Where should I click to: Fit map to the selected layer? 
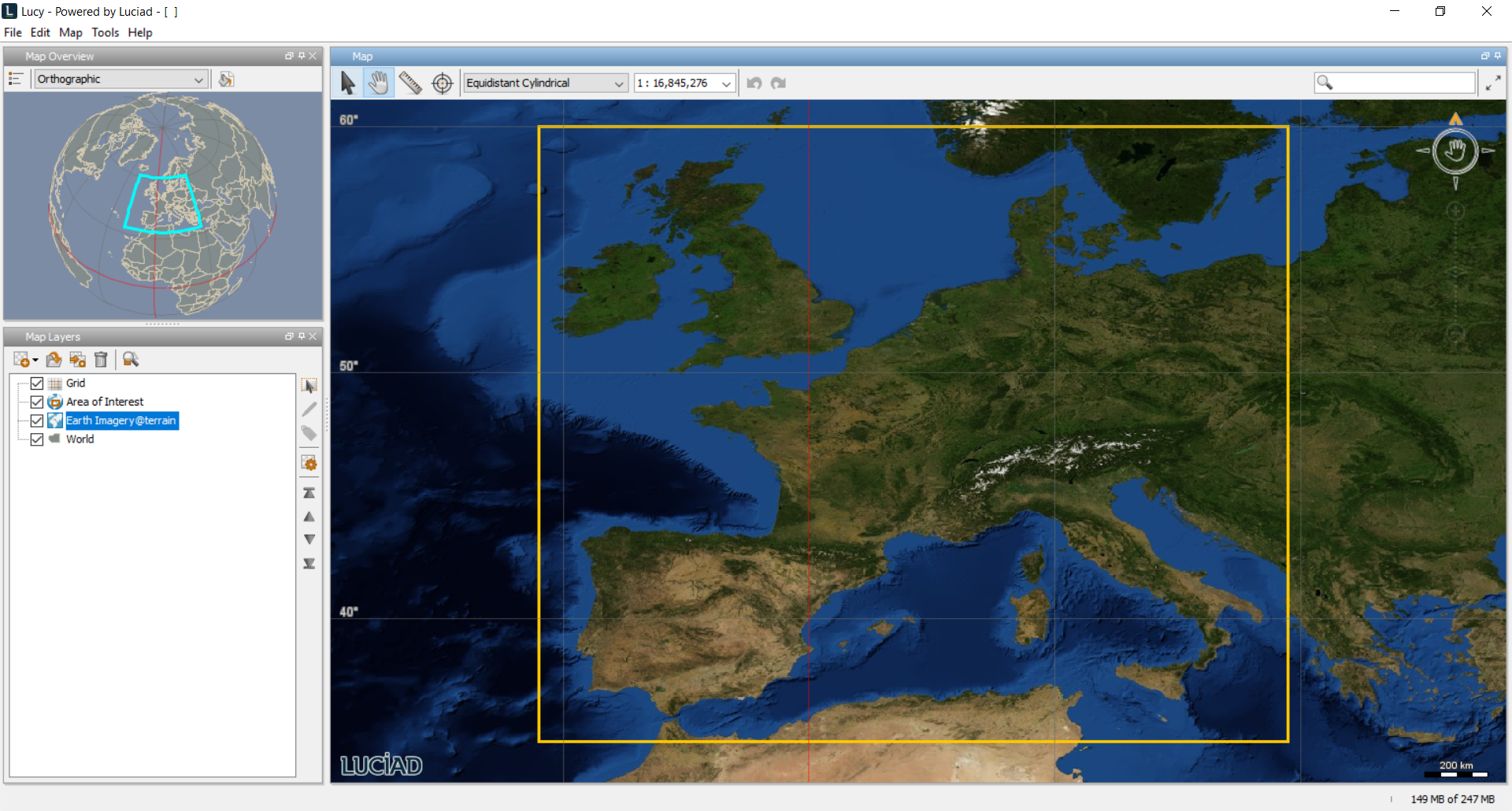click(x=131, y=360)
